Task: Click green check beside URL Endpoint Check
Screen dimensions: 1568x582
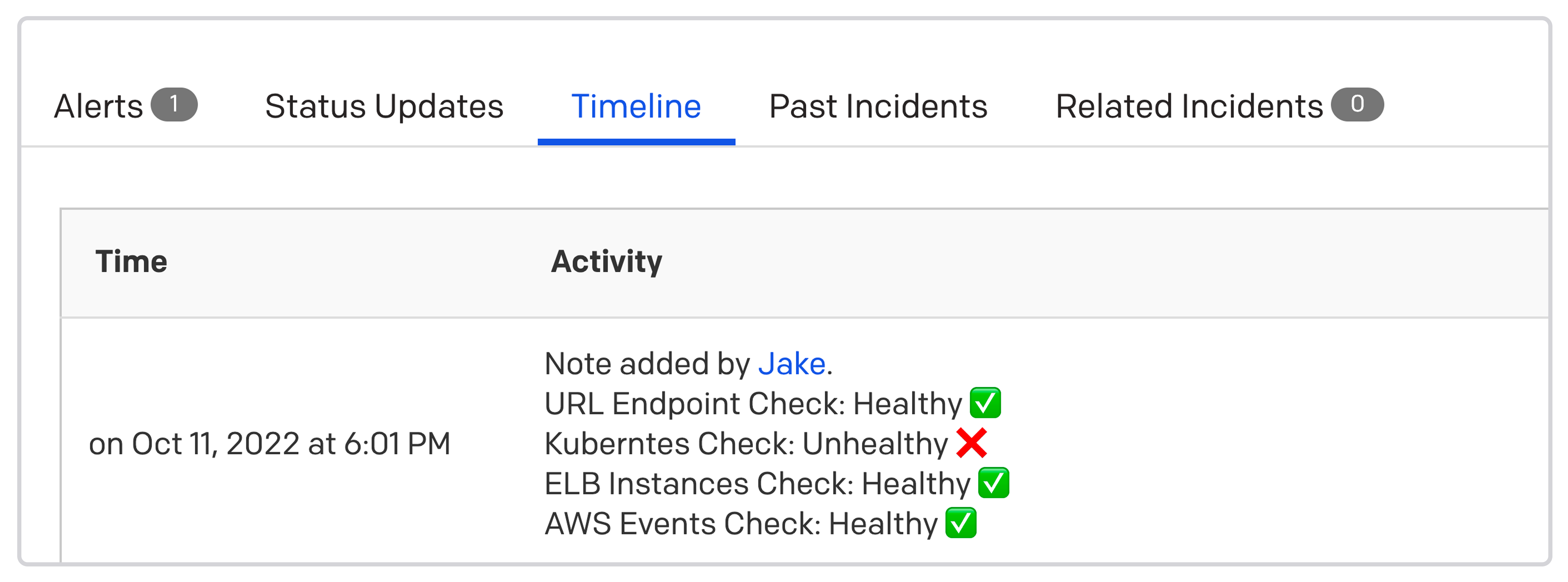Action: [x=986, y=403]
